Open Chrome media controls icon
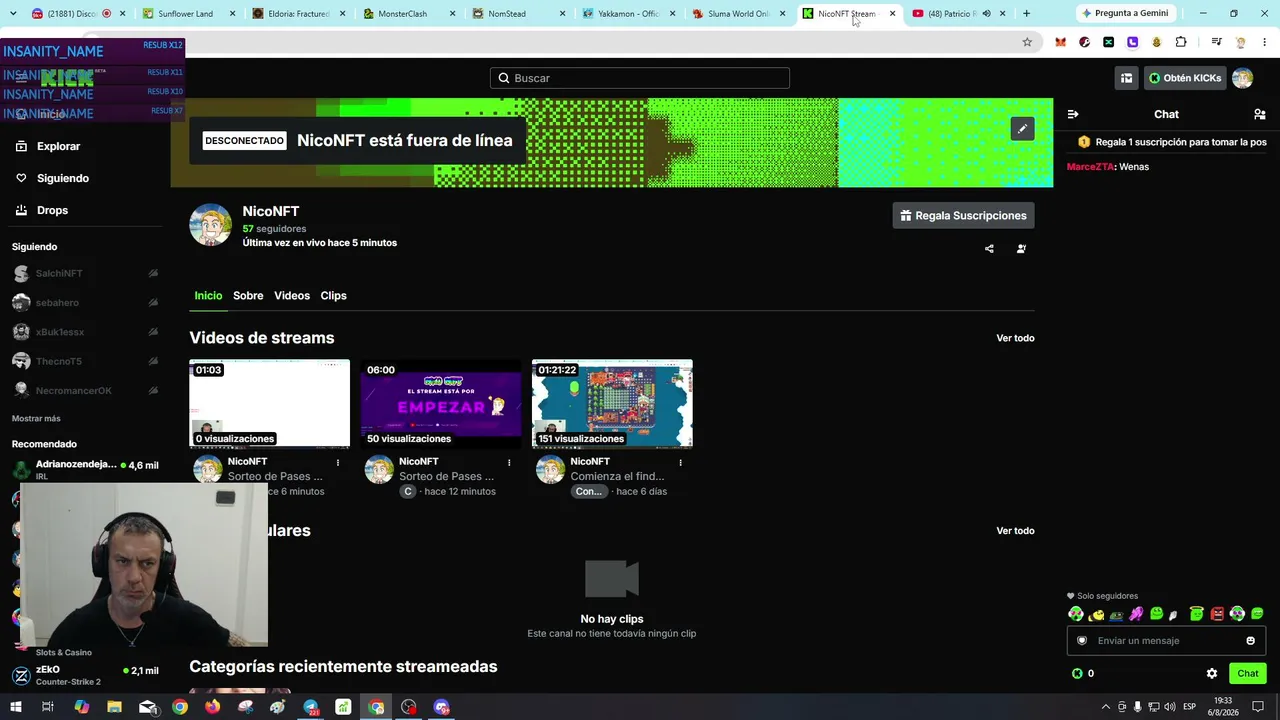This screenshot has width=1280, height=720. (1216, 42)
